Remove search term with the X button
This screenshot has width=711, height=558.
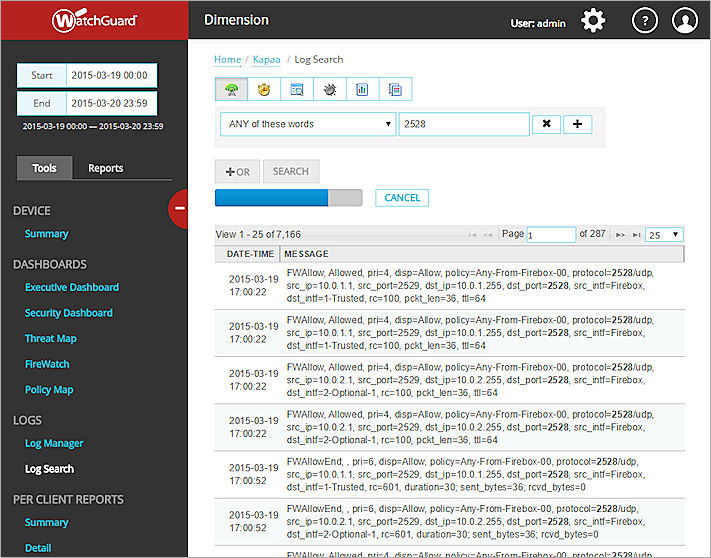pyautogui.click(x=545, y=124)
